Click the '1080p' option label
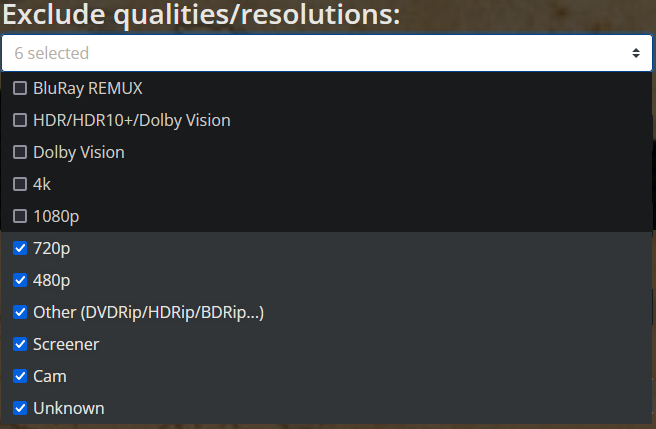 (x=56, y=217)
